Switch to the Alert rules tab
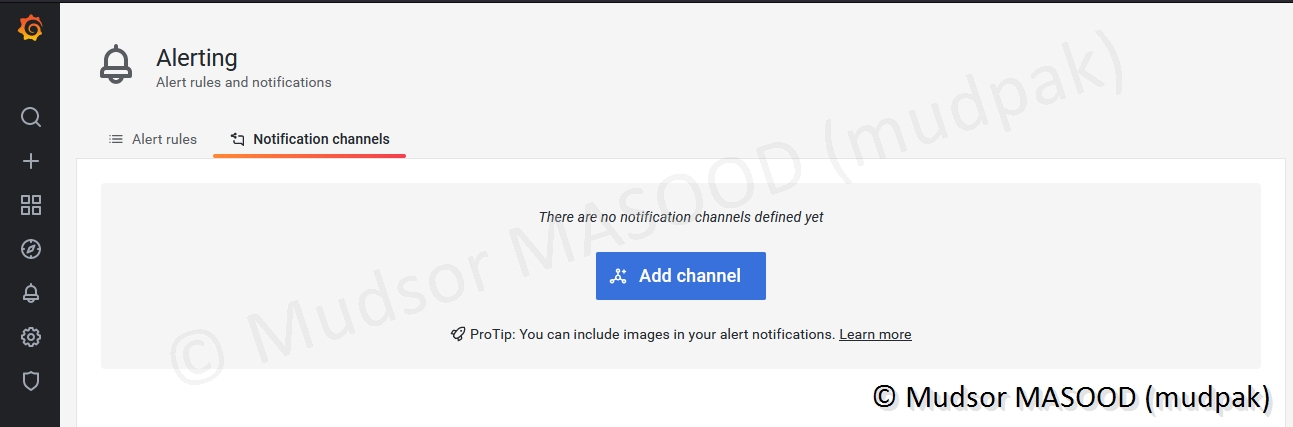The image size is (1293, 427). 164,139
